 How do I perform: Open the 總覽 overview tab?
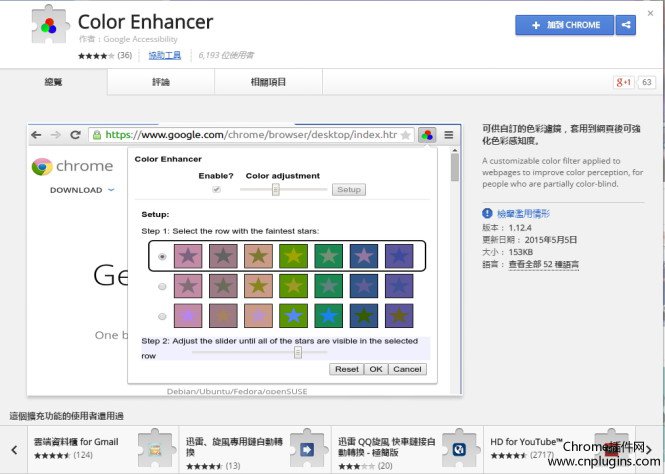coord(53,82)
